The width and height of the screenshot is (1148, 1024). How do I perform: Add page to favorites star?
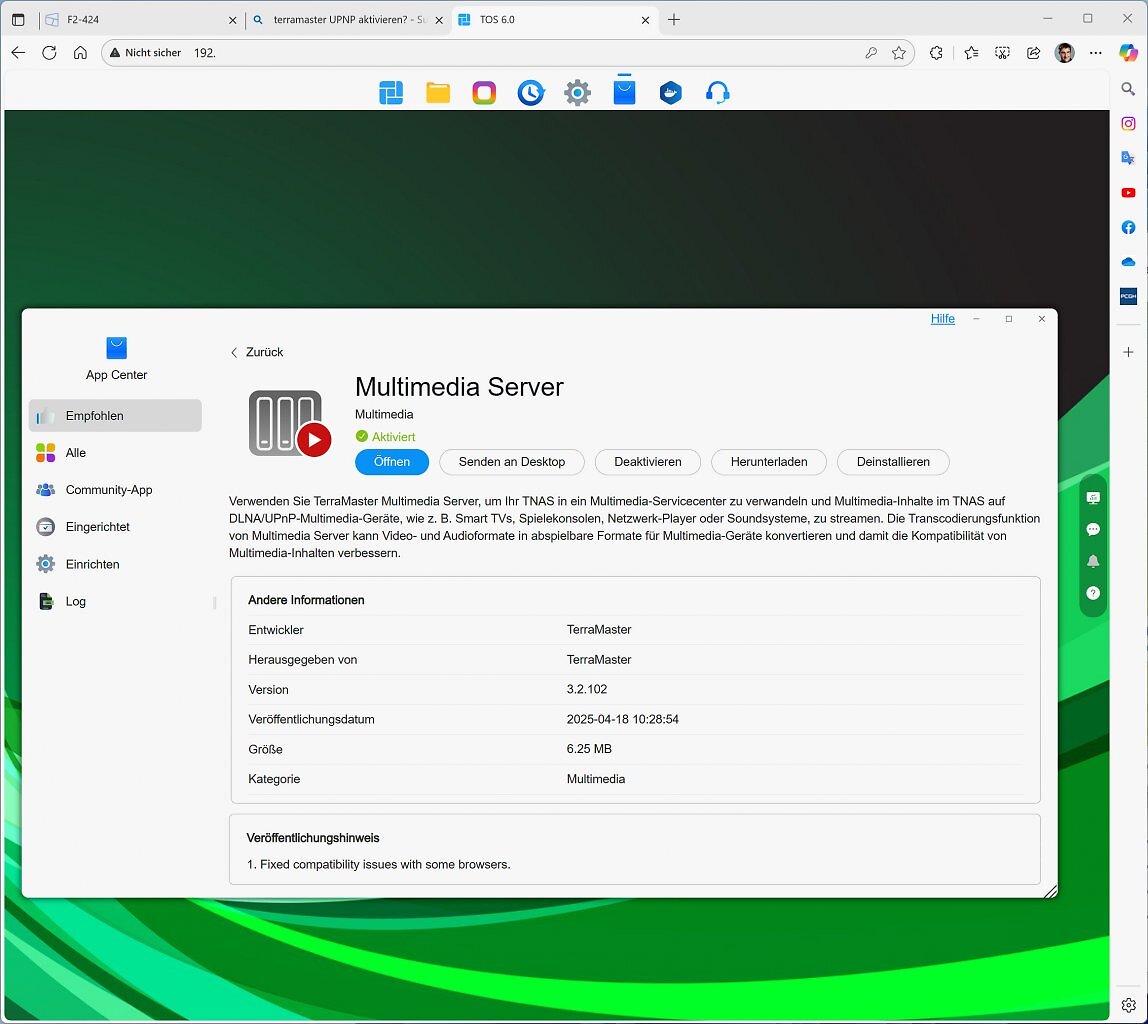899,53
